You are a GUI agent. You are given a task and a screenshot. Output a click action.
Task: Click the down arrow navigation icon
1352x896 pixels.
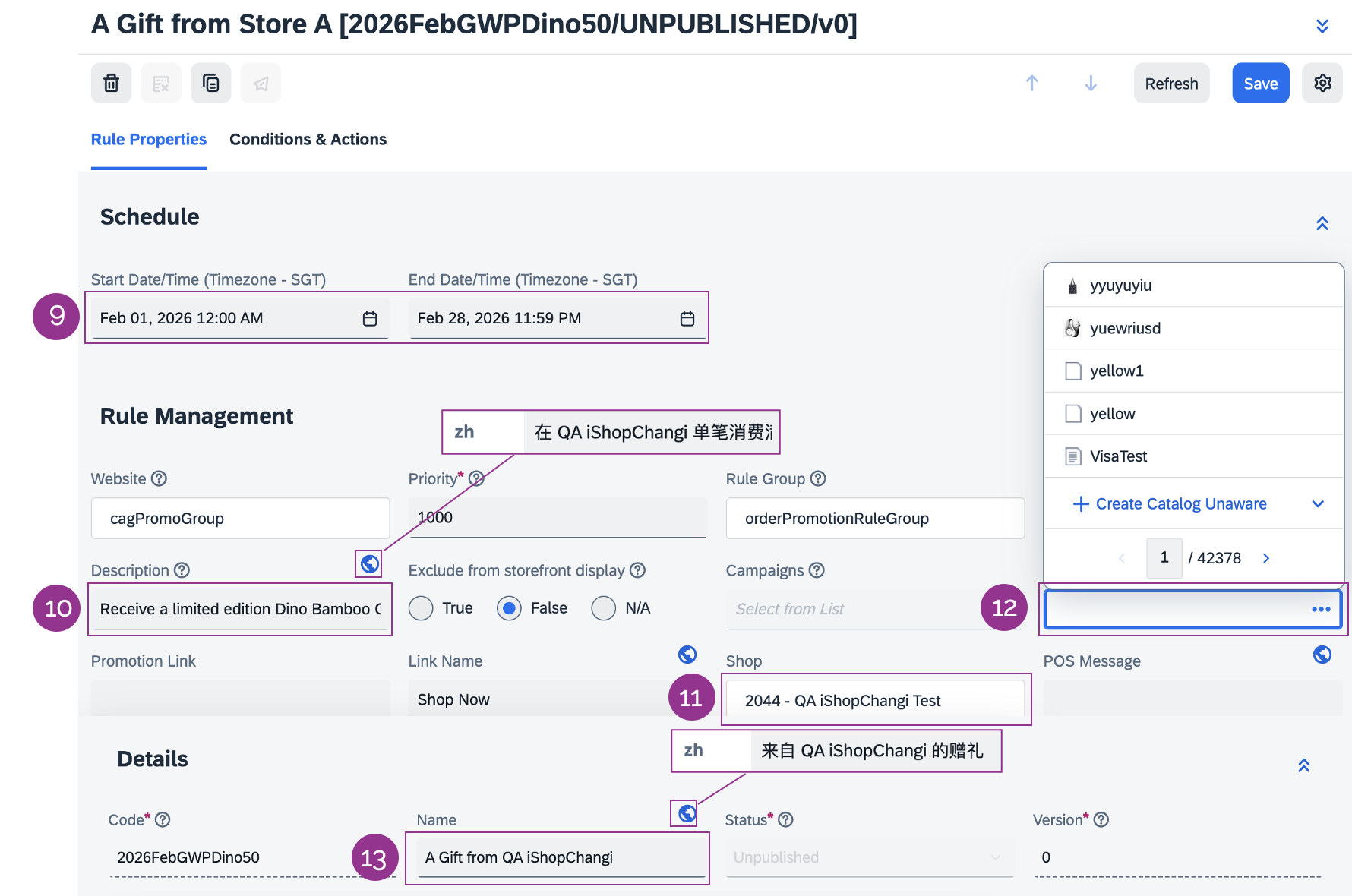click(1090, 84)
